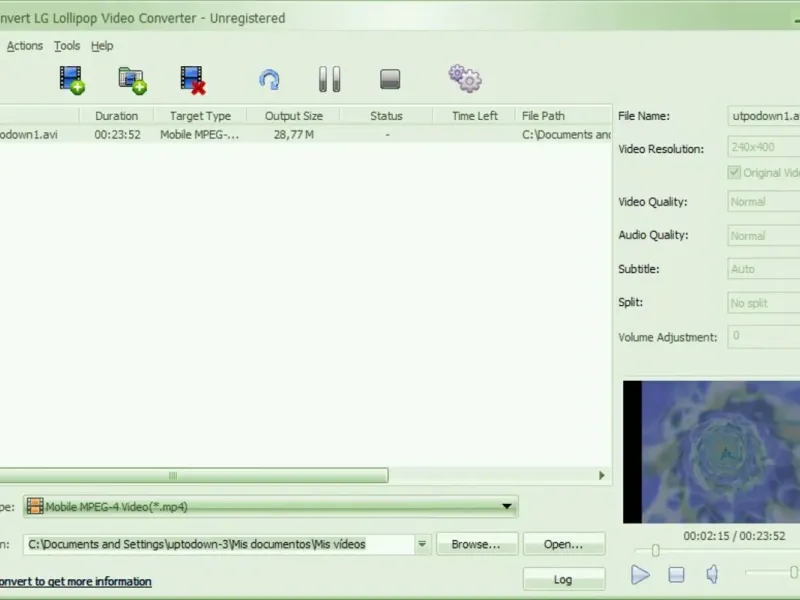This screenshot has width=800, height=600.
Task: Click the C:\Documents file path cell
Action: (x=566, y=135)
